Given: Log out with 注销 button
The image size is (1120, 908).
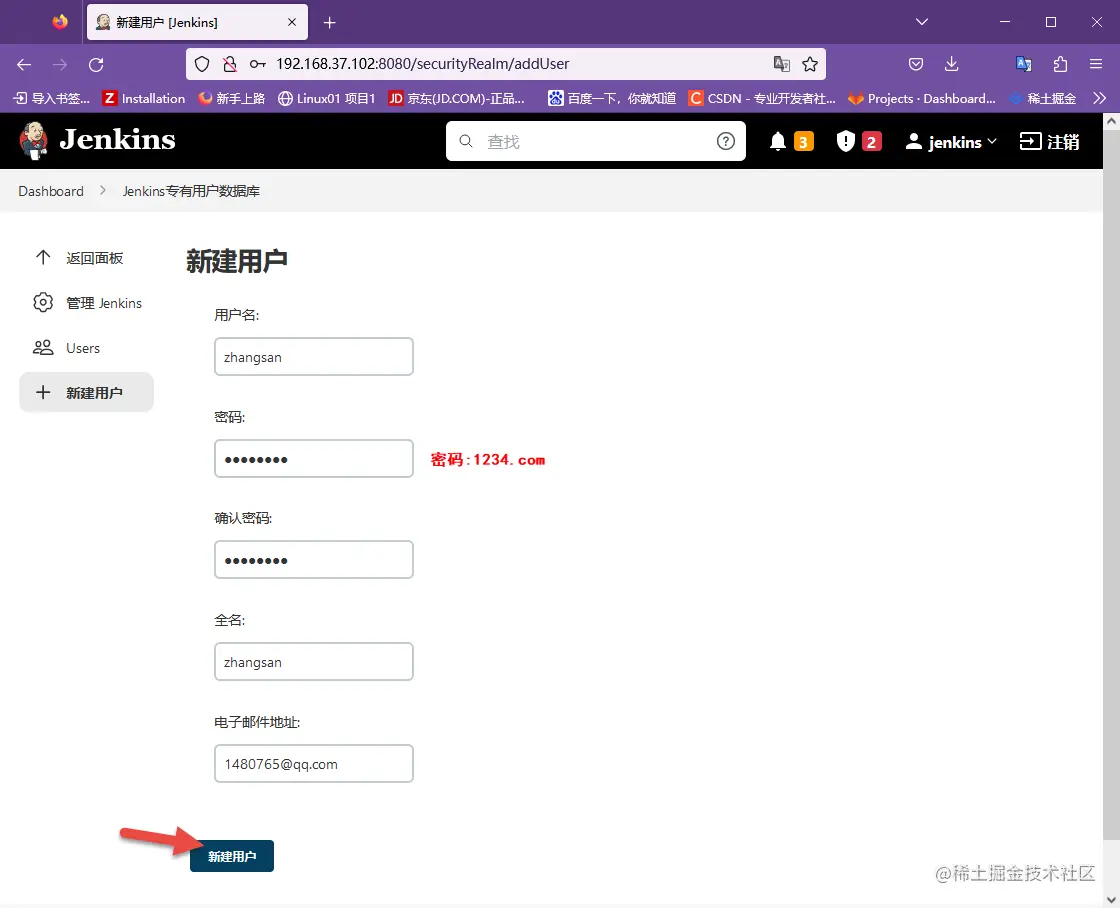Looking at the screenshot, I should point(1049,142).
